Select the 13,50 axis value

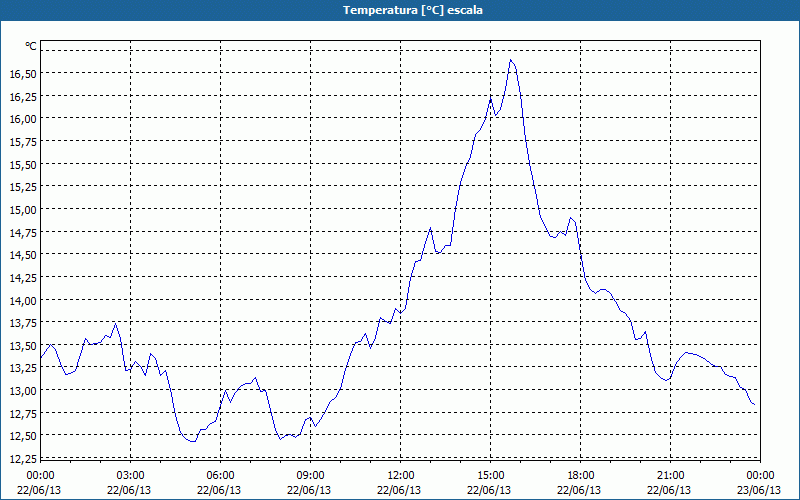coord(23,345)
